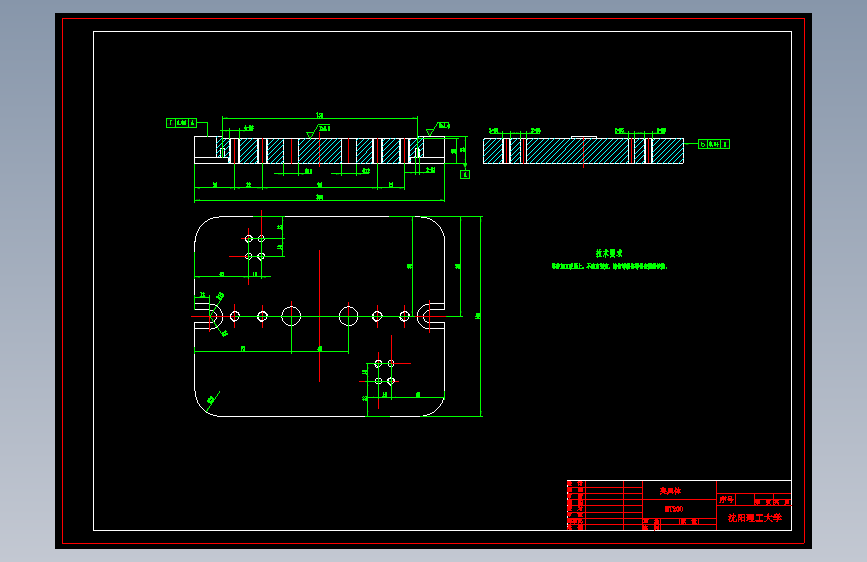Click the part name text 夹具体
867x562 pixels.
click(670, 491)
